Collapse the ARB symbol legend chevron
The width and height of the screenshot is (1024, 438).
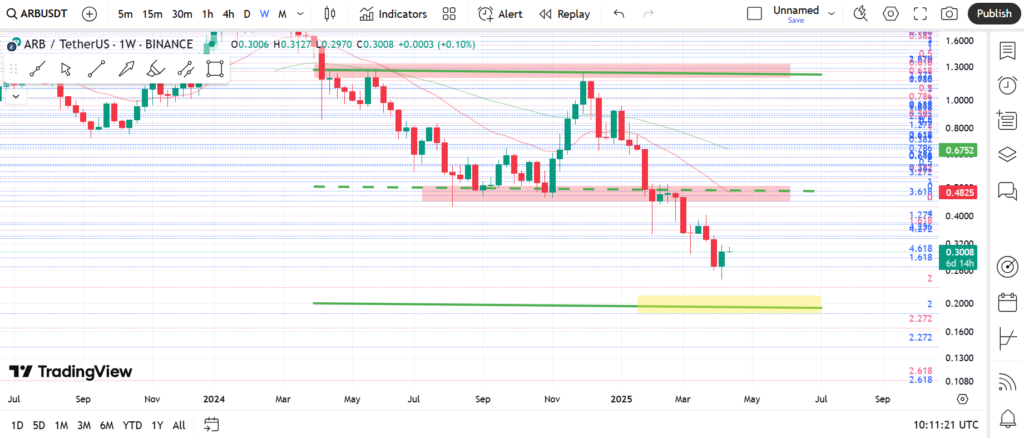coord(14,97)
